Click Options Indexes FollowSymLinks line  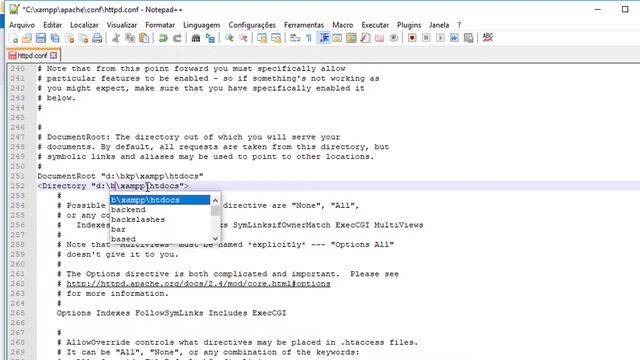pyautogui.click(x=171, y=313)
